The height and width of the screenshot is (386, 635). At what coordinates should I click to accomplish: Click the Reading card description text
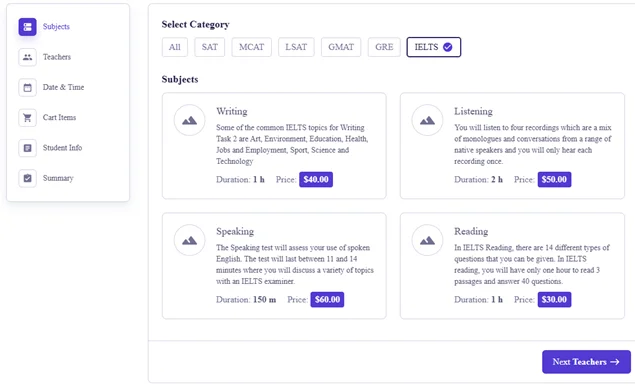pyautogui.click(x=532, y=264)
